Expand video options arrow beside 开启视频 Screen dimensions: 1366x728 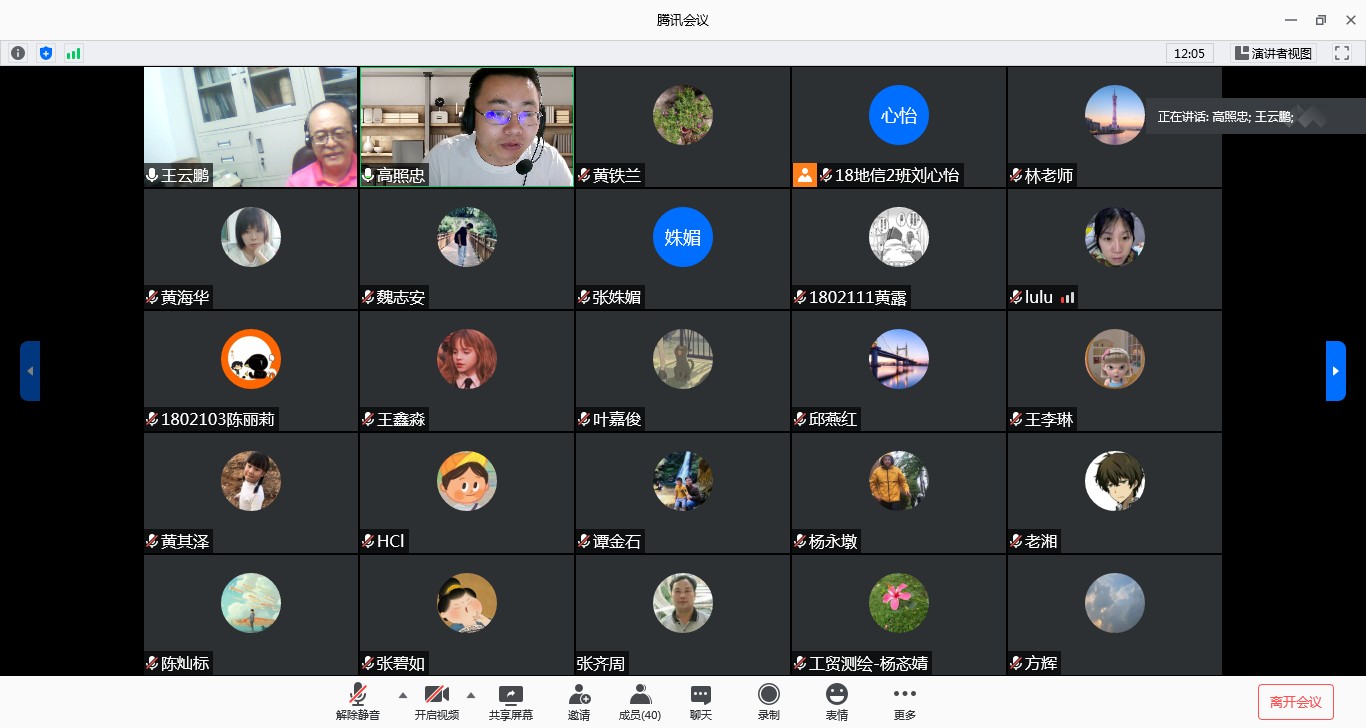[471, 695]
